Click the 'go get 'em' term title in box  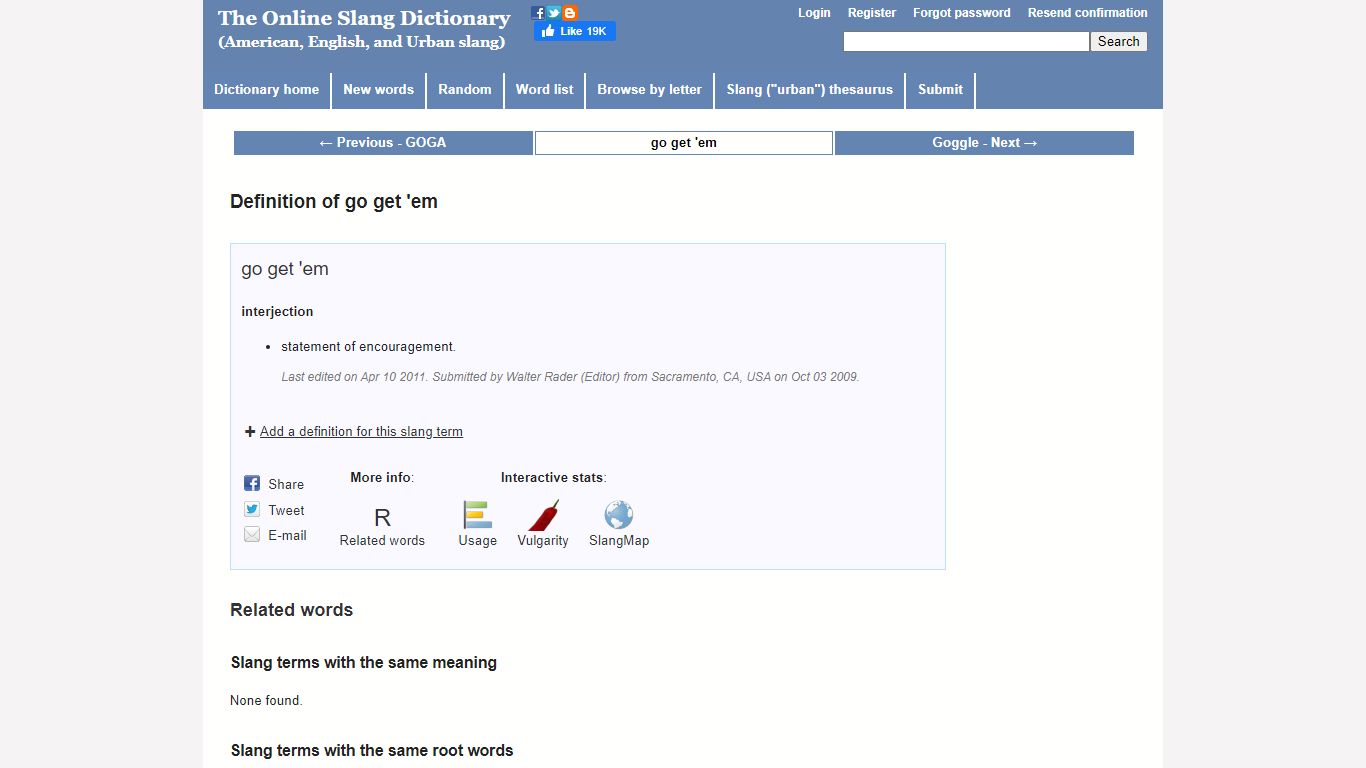(285, 269)
